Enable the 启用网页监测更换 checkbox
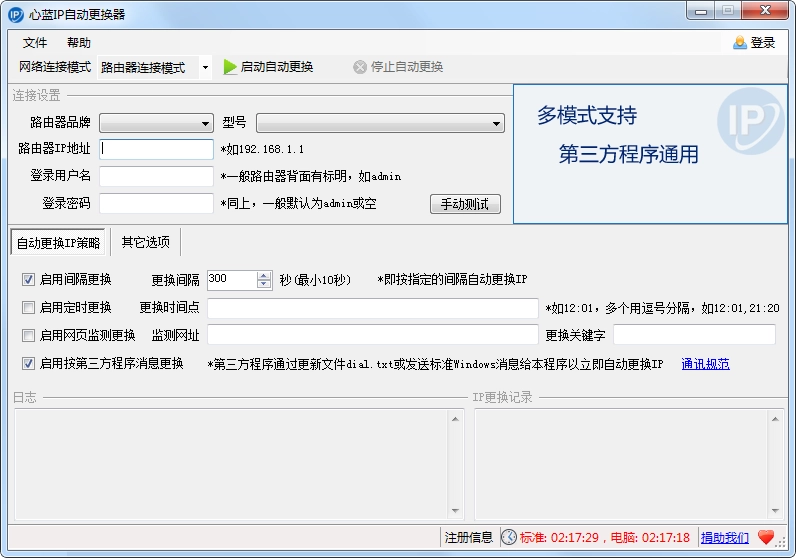This screenshot has height=558, width=796. coord(28,335)
